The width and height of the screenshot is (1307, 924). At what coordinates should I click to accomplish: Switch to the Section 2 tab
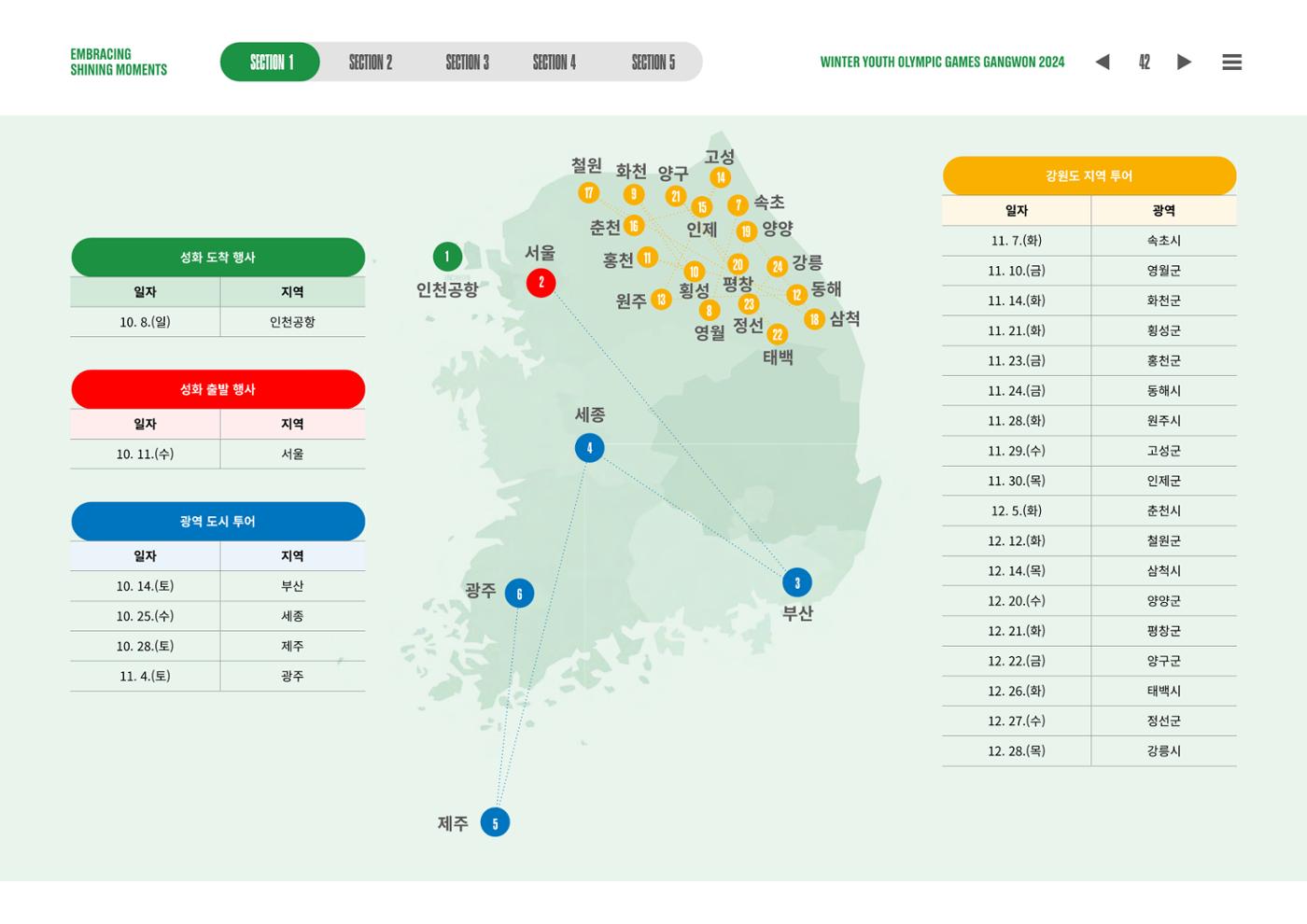click(371, 62)
